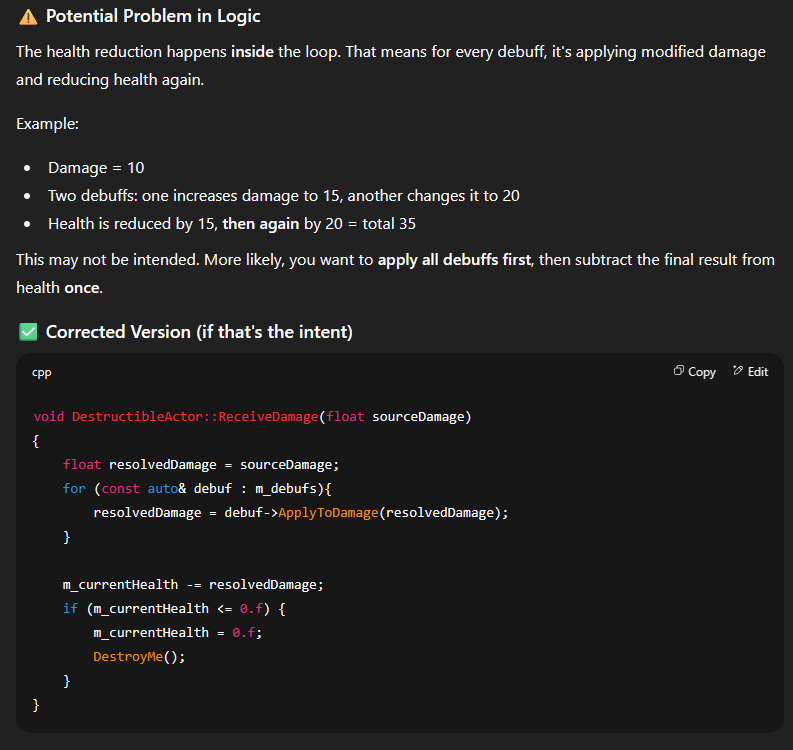Click the bullet starting 'Health is reduced by 15'
Viewport: 793px width, 750px height.
point(232,224)
